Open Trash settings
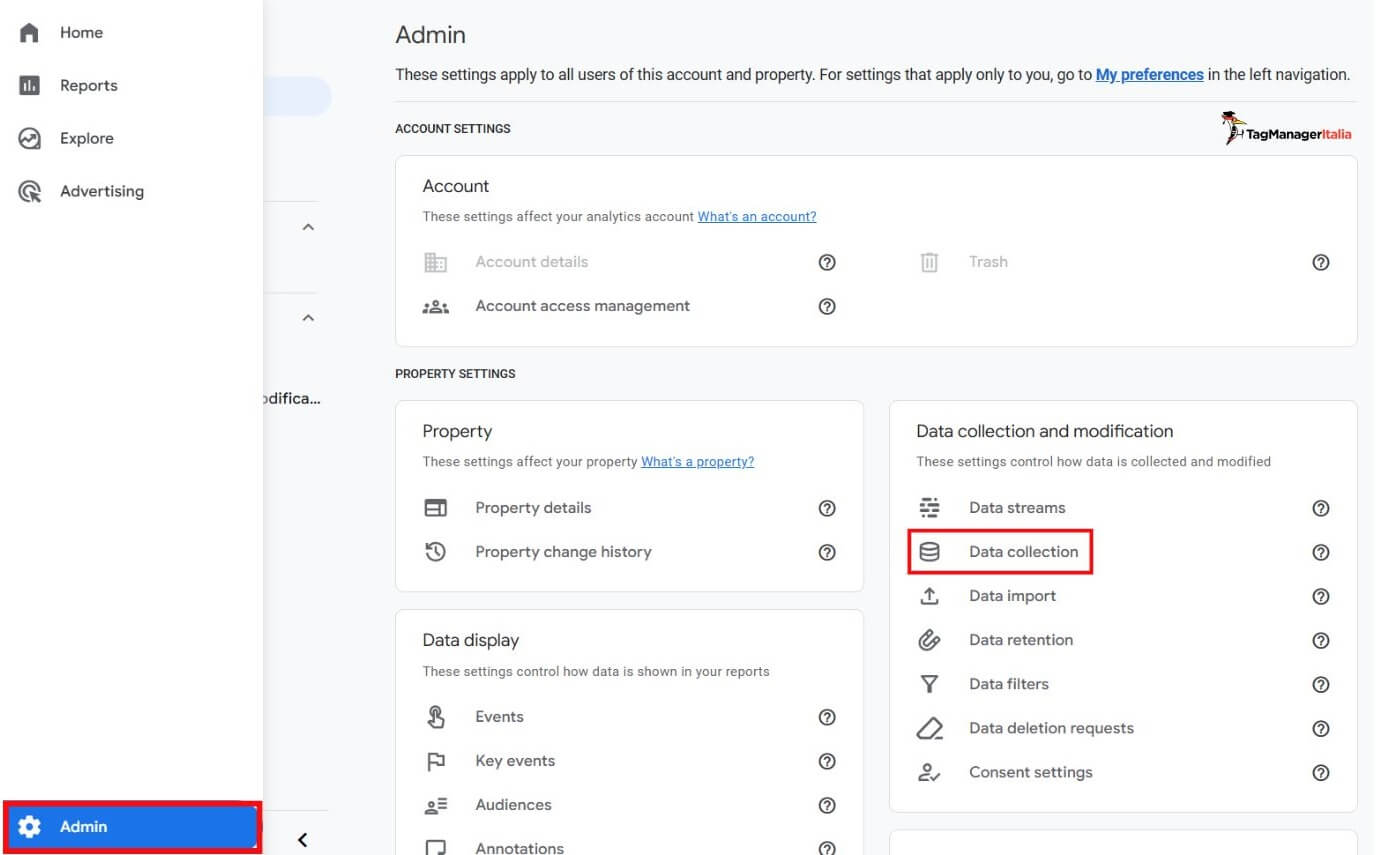 coord(988,262)
